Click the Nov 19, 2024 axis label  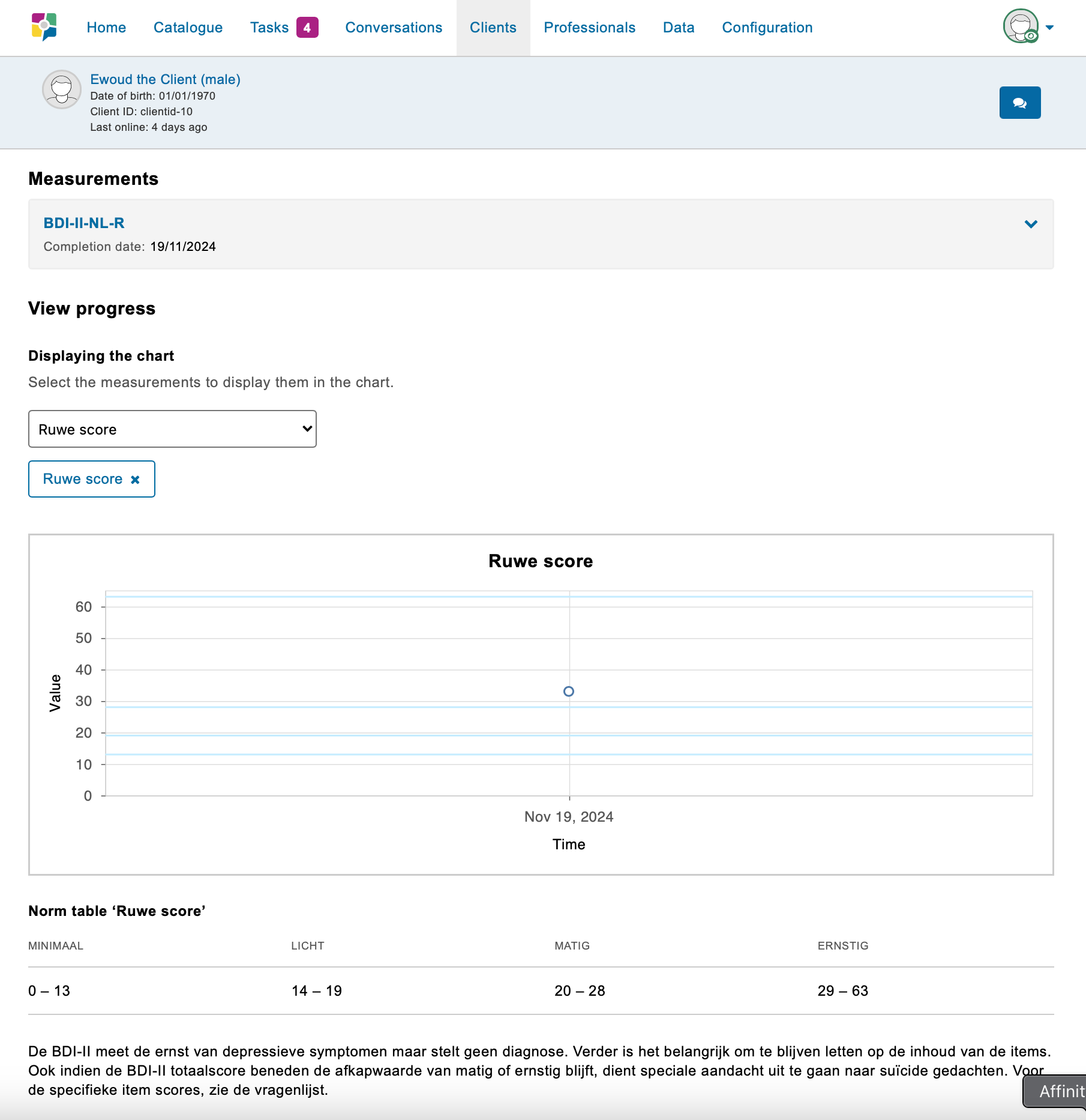tap(569, 817)
